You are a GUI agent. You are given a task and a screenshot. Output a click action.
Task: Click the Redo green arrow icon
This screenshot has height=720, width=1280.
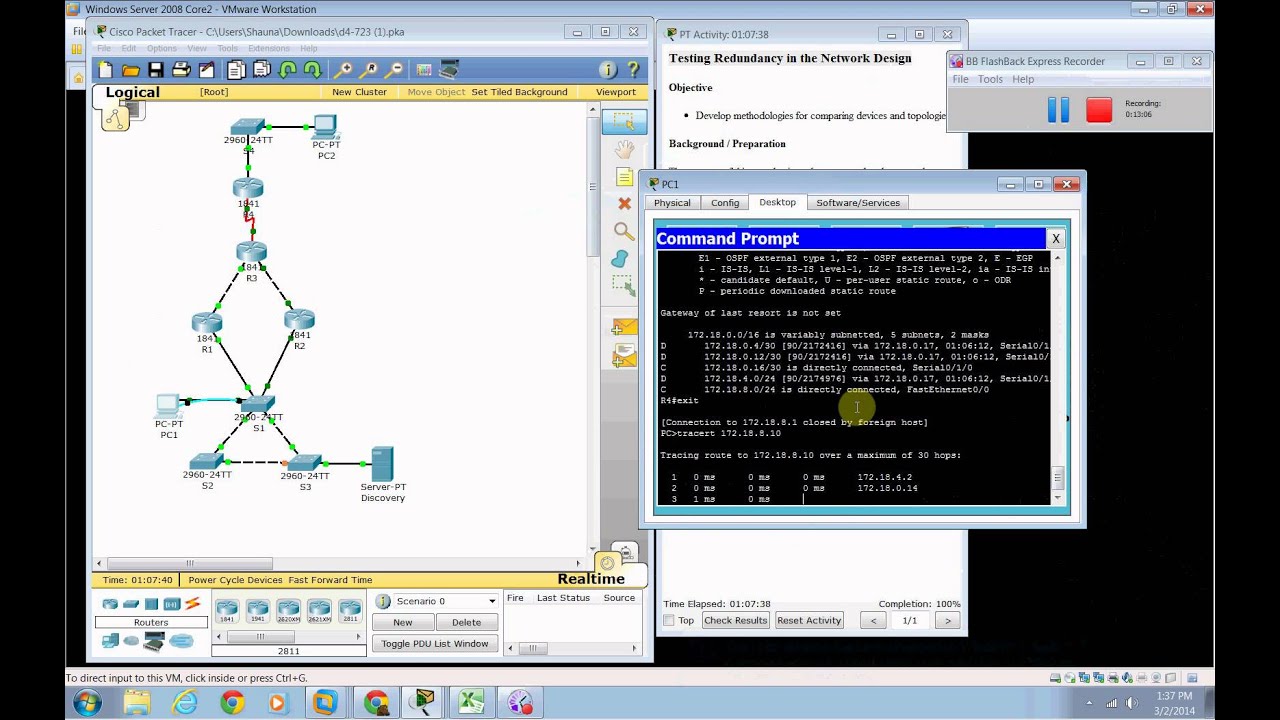coord(312,70)
